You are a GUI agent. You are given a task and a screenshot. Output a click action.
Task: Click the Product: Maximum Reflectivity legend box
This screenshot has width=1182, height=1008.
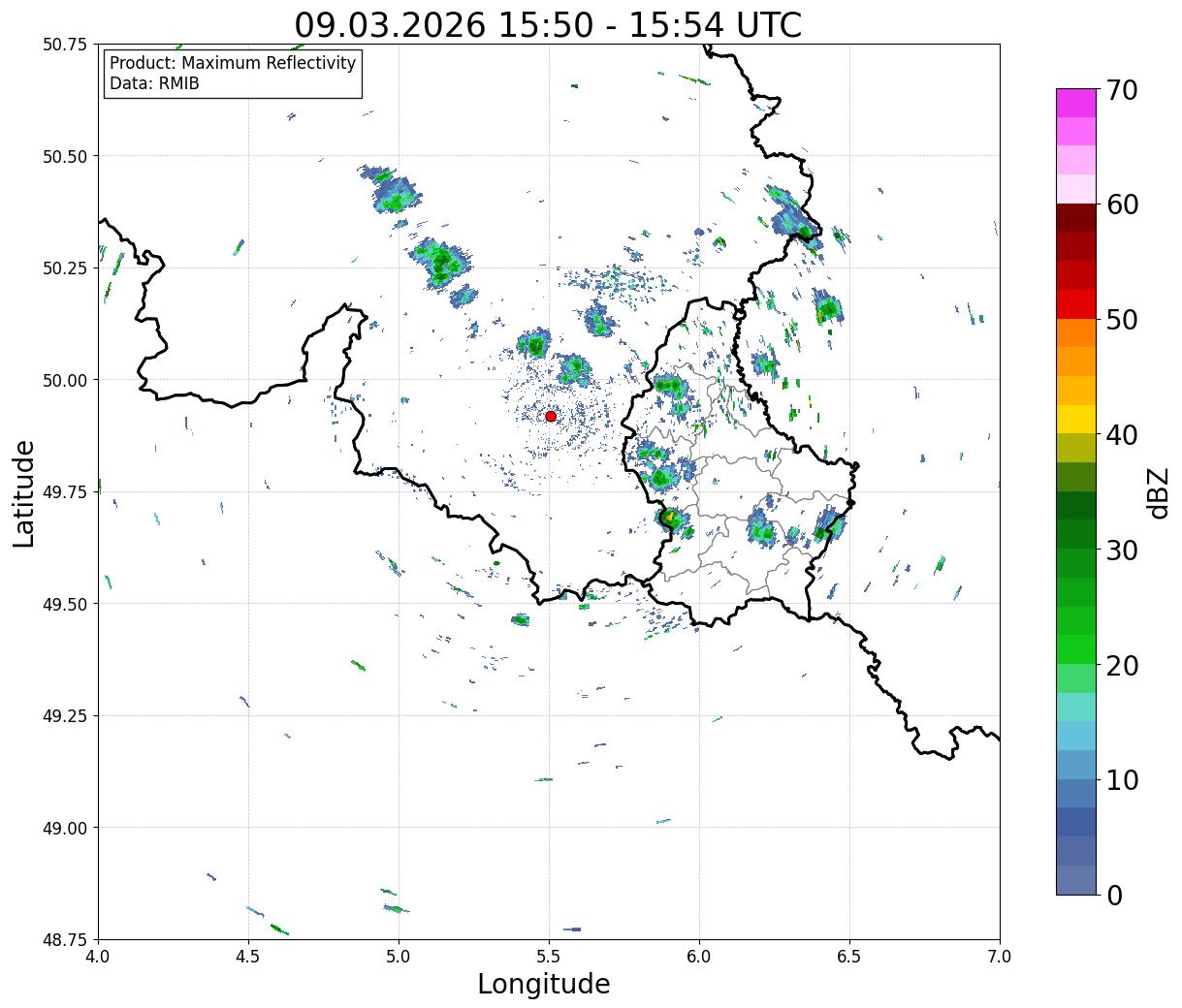[233, 74]
